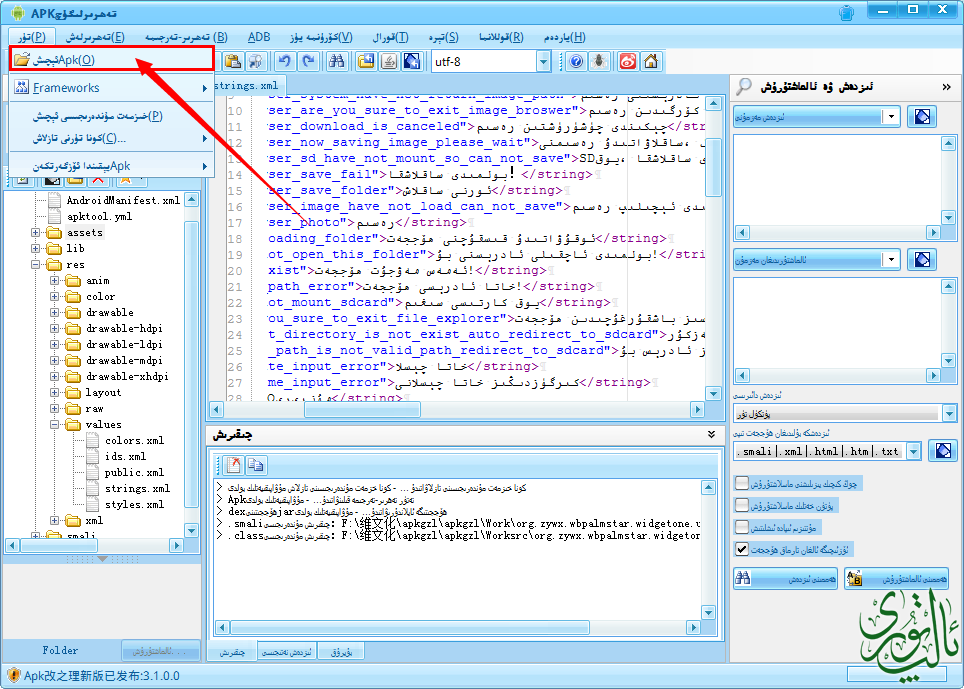Click the clear button beside first search combo
Viewport: 964px width, 689px height.
tap(922, 117)
